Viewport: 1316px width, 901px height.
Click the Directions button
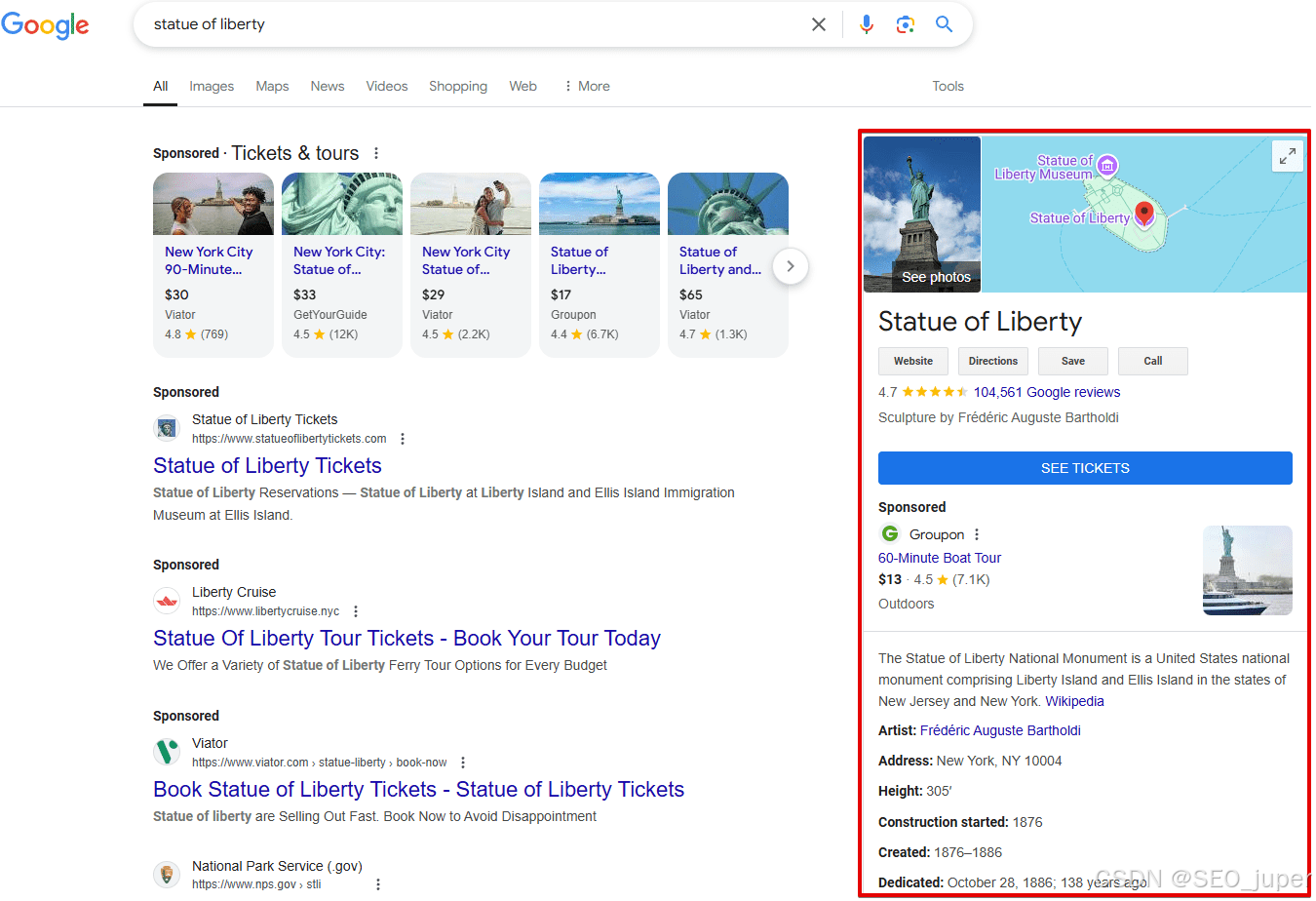[x=993, y=361]
